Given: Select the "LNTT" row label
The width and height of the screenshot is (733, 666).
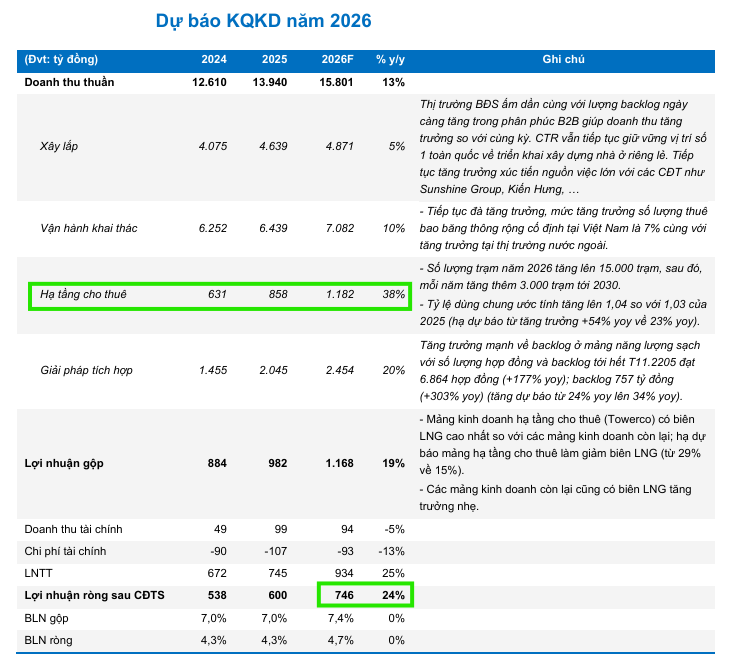Looking at the screenshot, I should click(40, 573).
